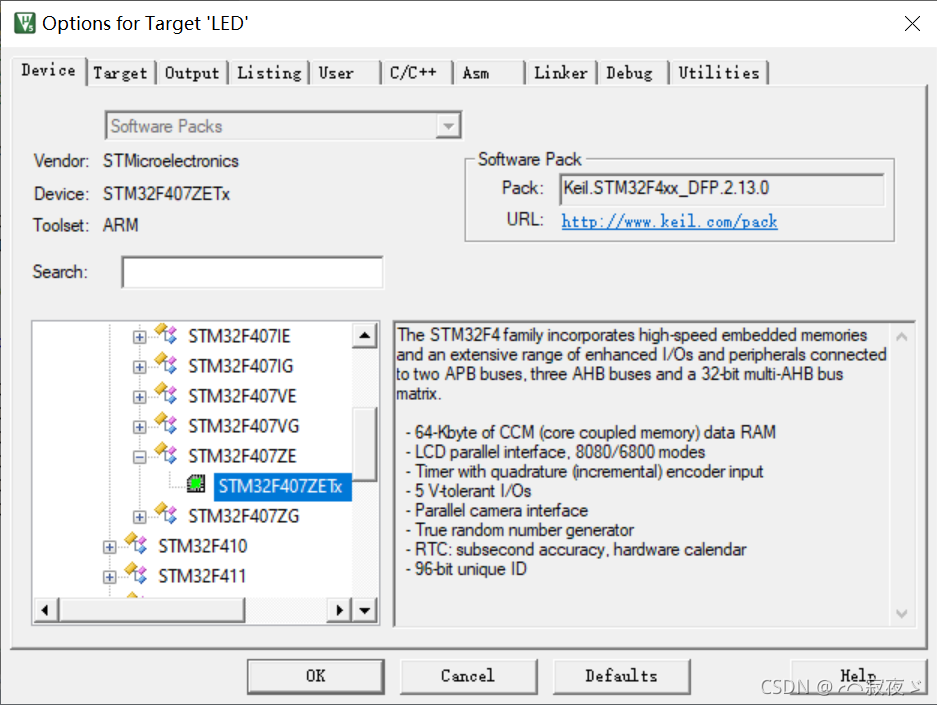
Task: Switch to the Target tab
Action: click(120, 73)
